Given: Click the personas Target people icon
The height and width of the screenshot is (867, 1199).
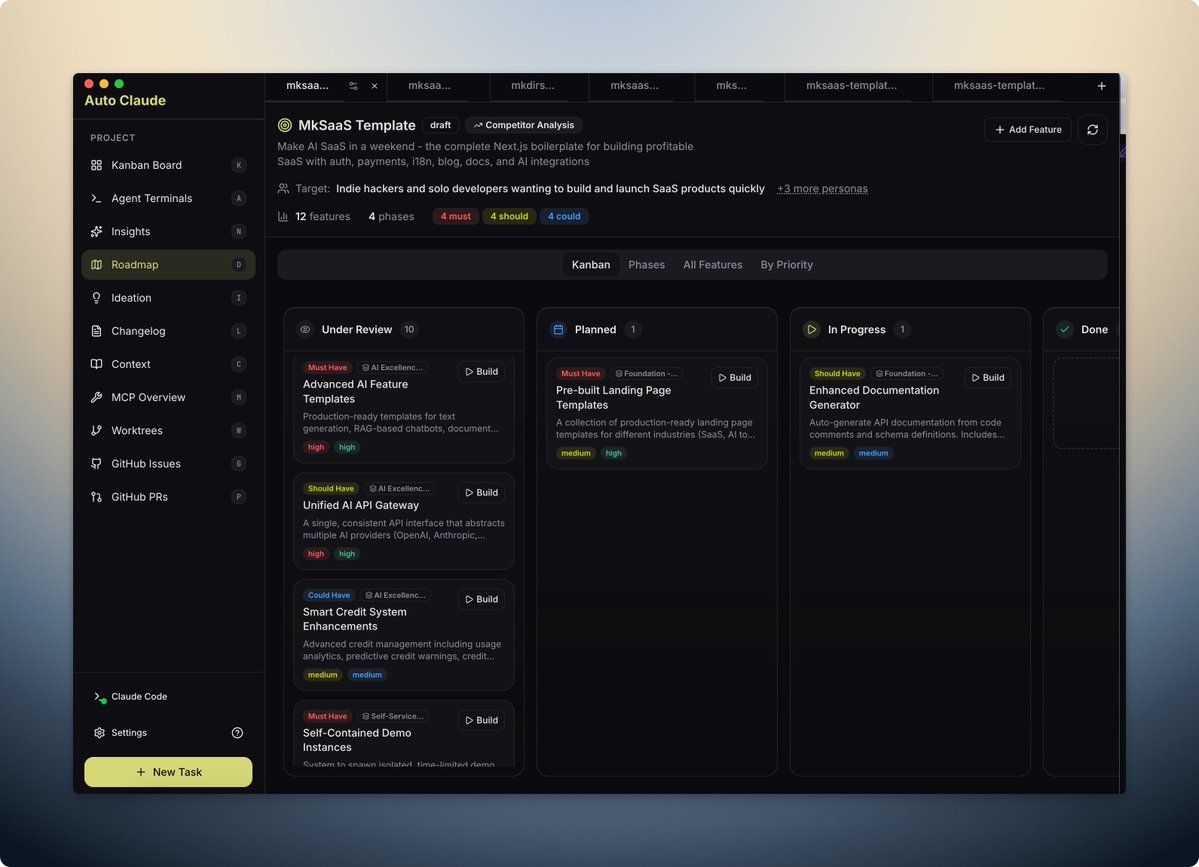Looking at the screenshot, I should [283, 189].
